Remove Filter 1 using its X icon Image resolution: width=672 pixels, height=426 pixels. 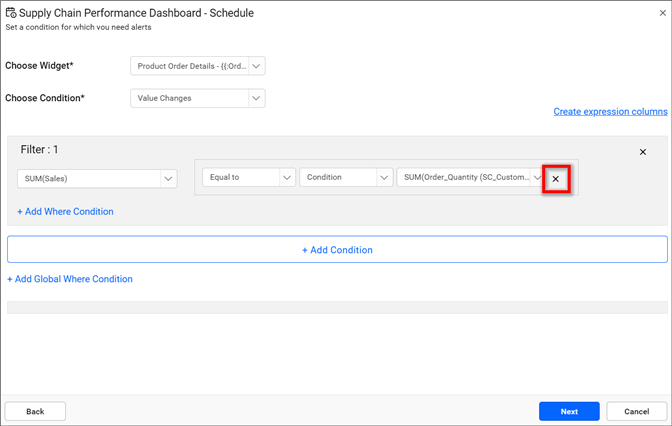(x=643, y=152)
